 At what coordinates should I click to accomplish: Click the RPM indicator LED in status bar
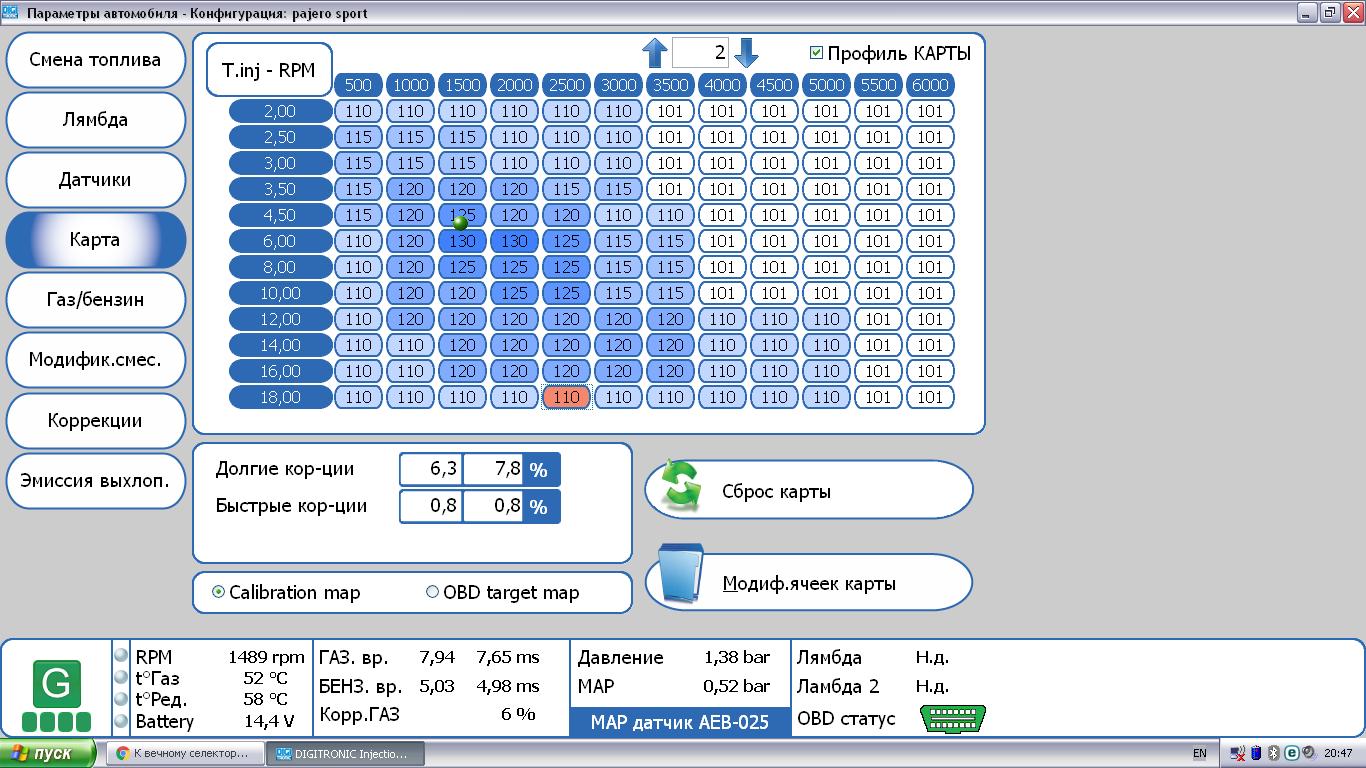click(x=121, y=656)
